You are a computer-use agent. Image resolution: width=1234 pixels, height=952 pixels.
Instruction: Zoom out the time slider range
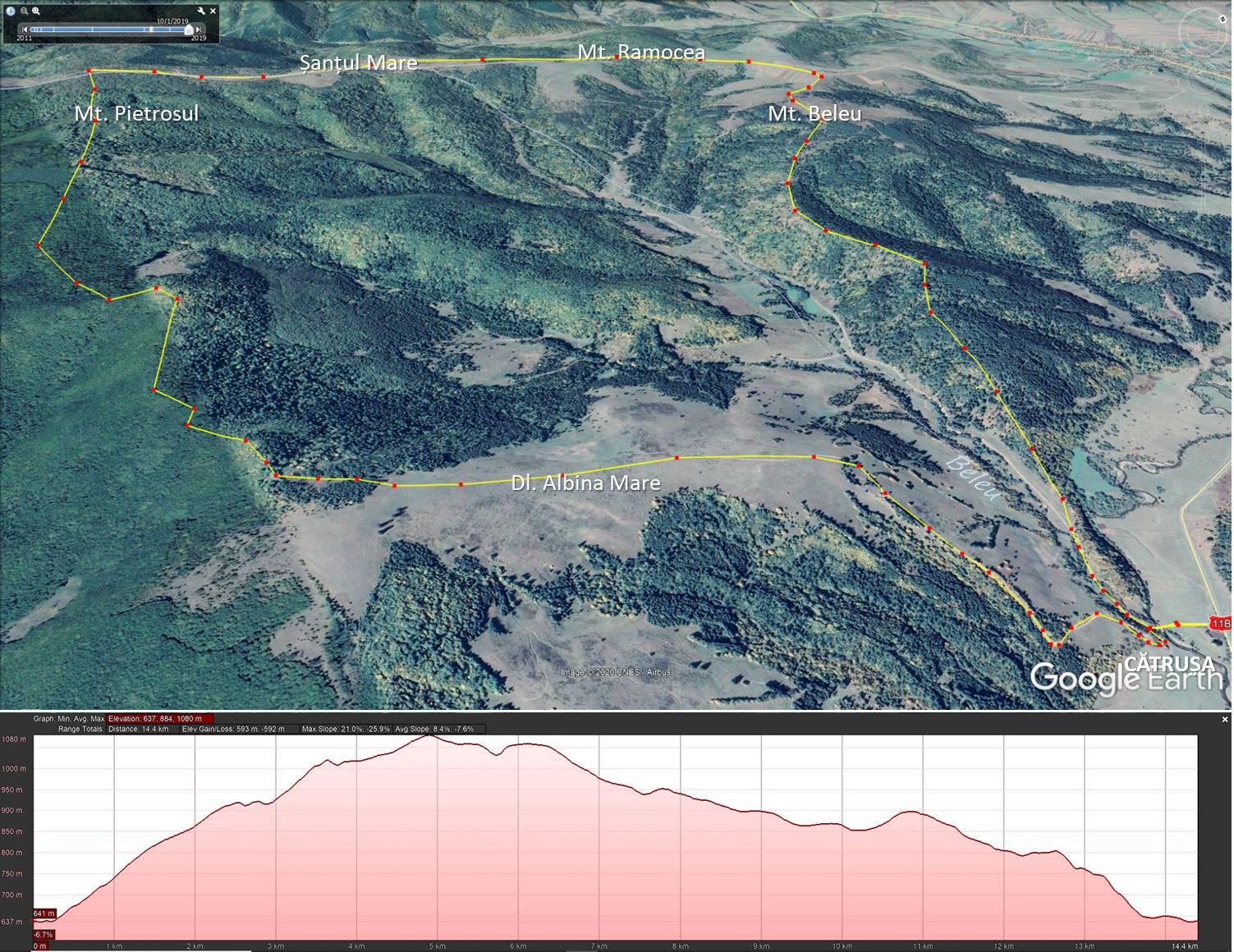(24, 11)
